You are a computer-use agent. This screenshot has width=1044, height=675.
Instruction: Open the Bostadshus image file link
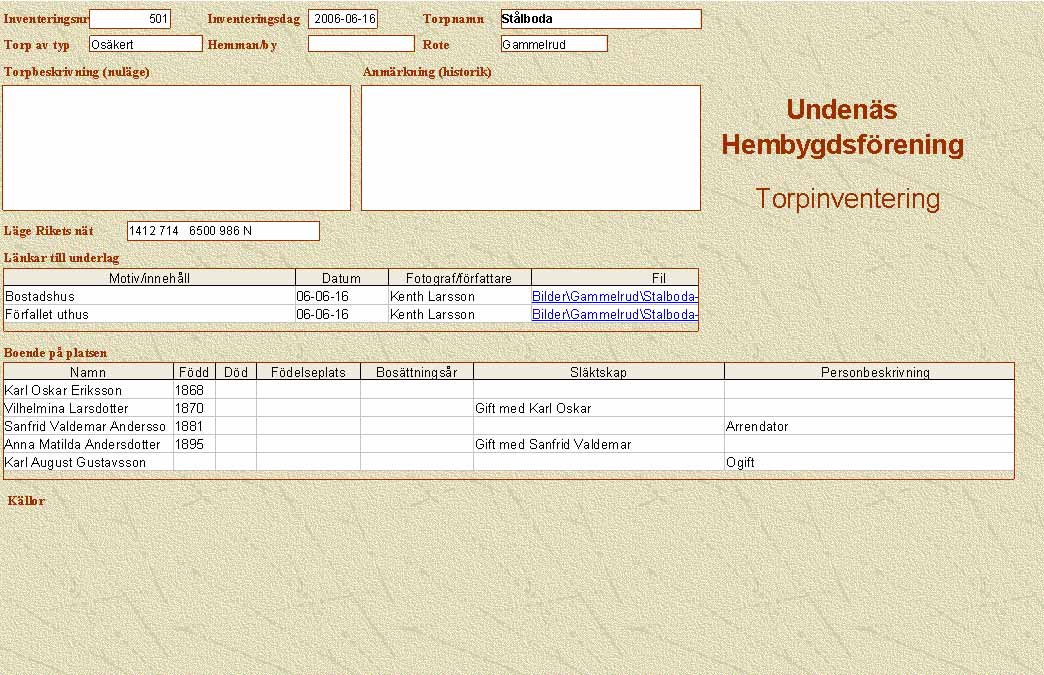[614, 297]
